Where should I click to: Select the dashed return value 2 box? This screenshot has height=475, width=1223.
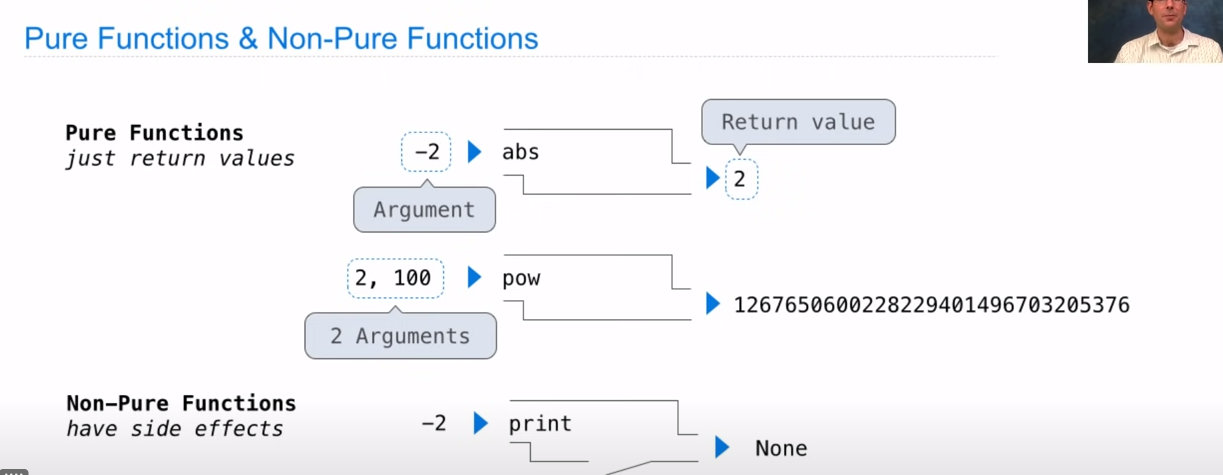point(741,179)
